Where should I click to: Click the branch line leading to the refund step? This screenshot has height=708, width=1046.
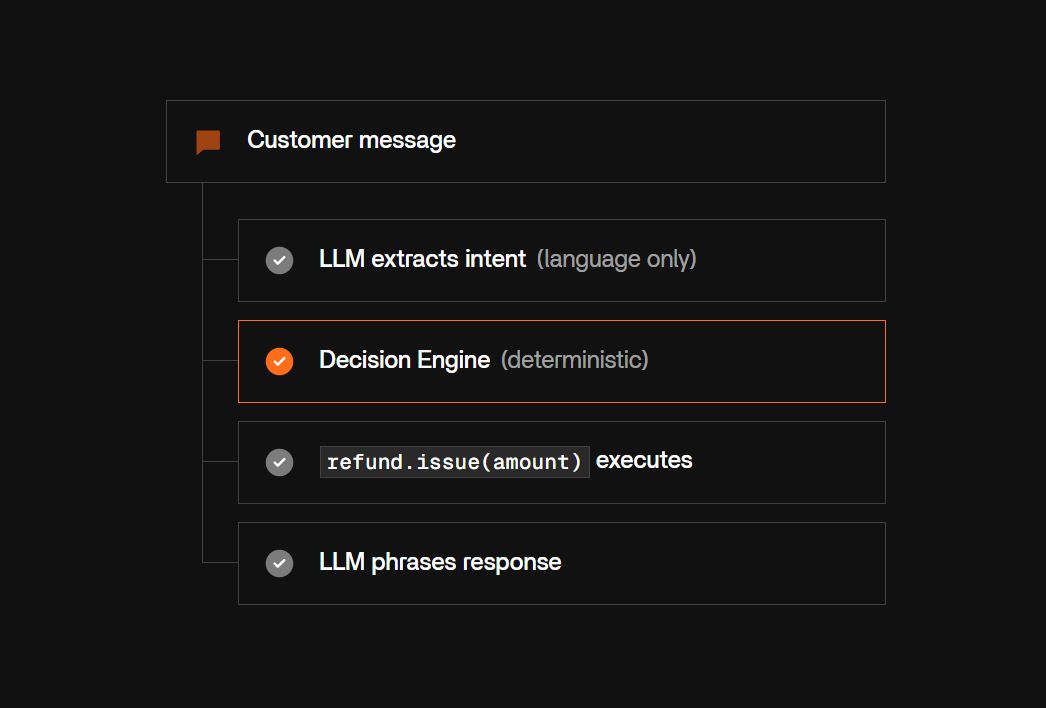click(221, 461)
